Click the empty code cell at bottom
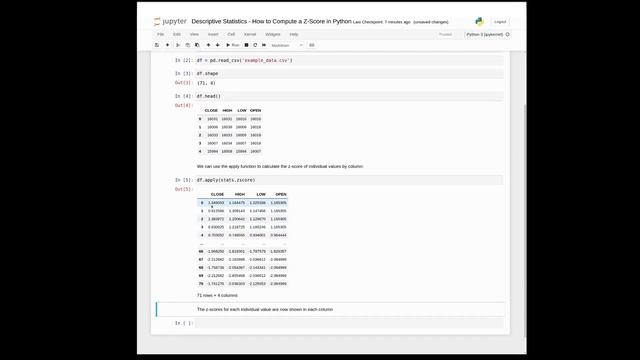 pos(349,323)
